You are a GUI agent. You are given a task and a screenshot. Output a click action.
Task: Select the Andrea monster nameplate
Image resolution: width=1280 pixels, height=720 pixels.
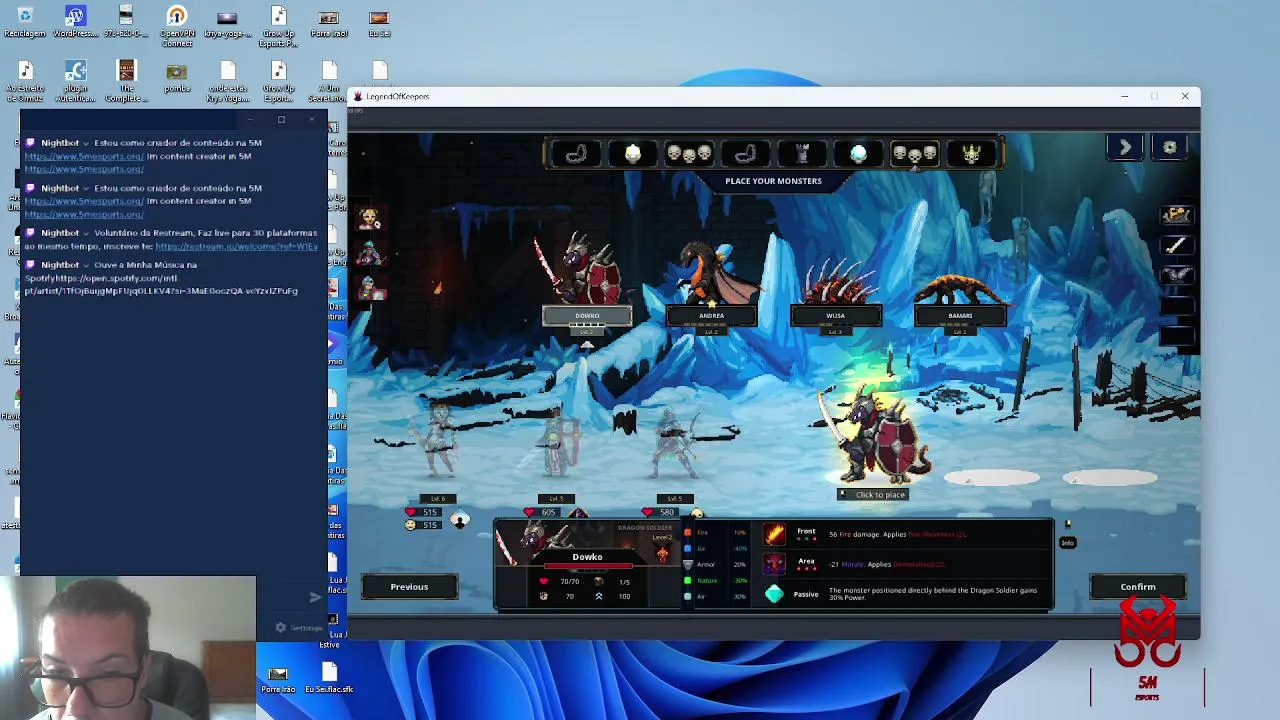point(711,316)
